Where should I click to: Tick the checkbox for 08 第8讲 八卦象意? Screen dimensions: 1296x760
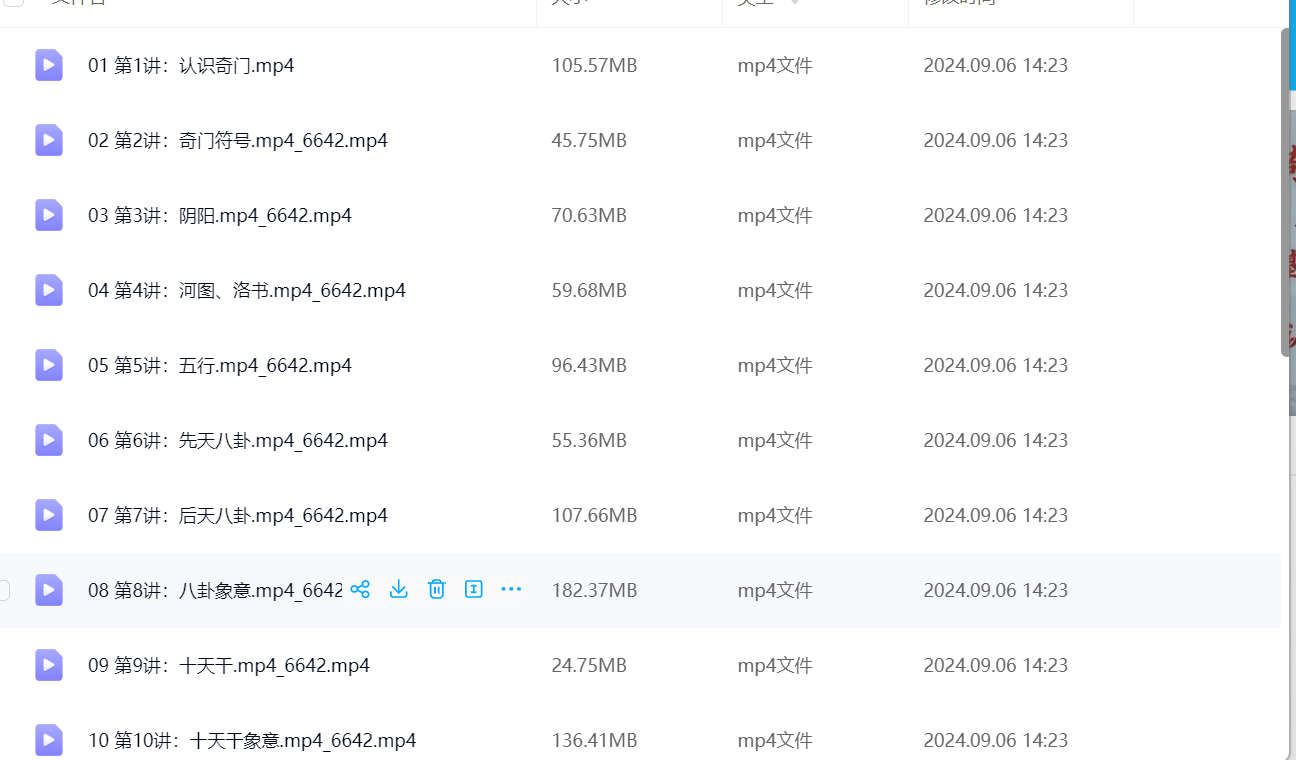3,590
